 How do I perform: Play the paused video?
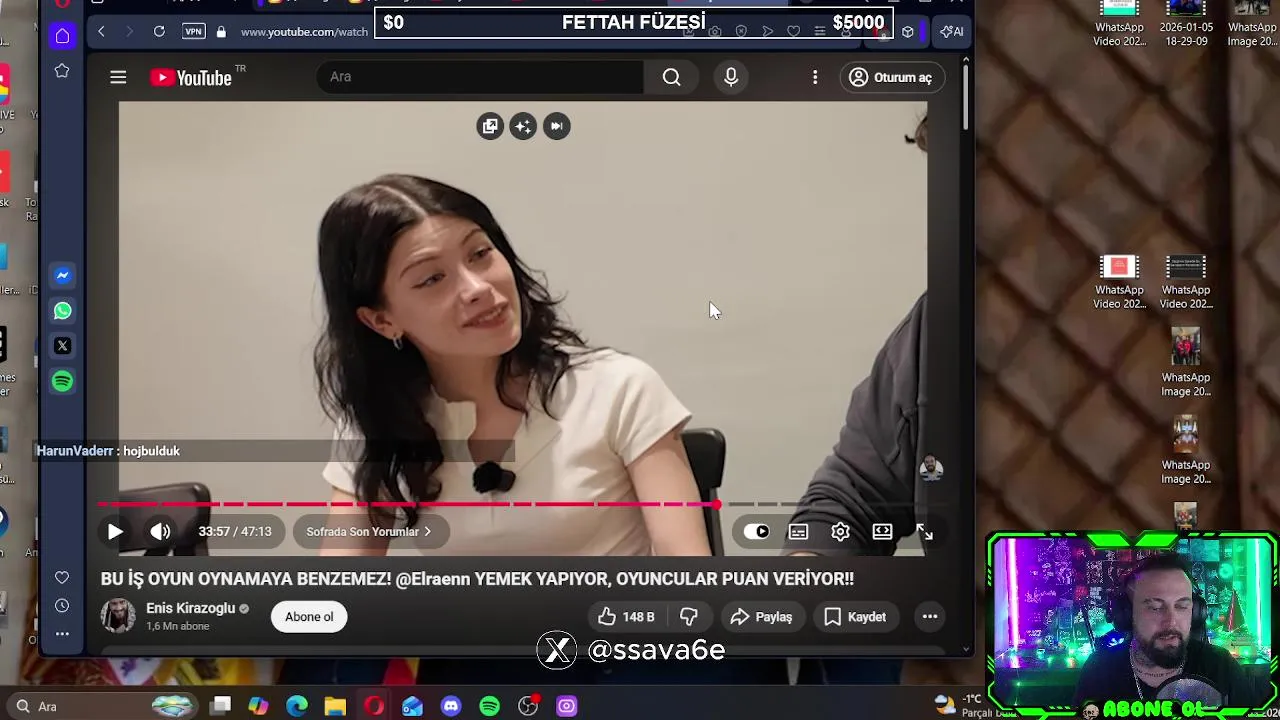(x=115, y=532)
